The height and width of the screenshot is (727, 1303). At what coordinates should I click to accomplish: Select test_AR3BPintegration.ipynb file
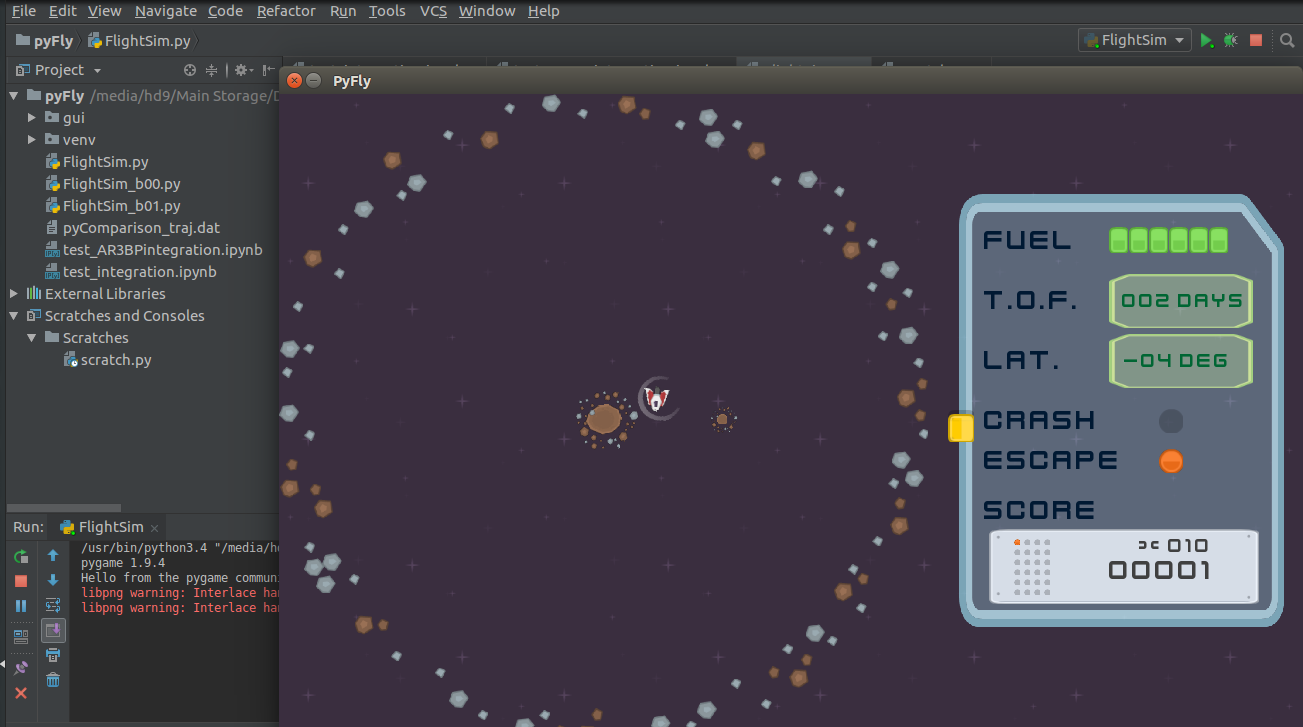(154, 250)
